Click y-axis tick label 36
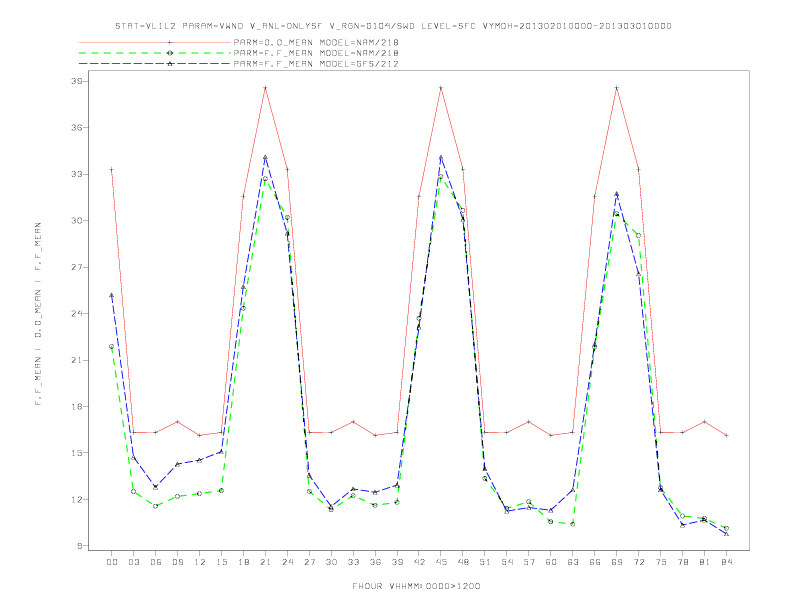 76,128
